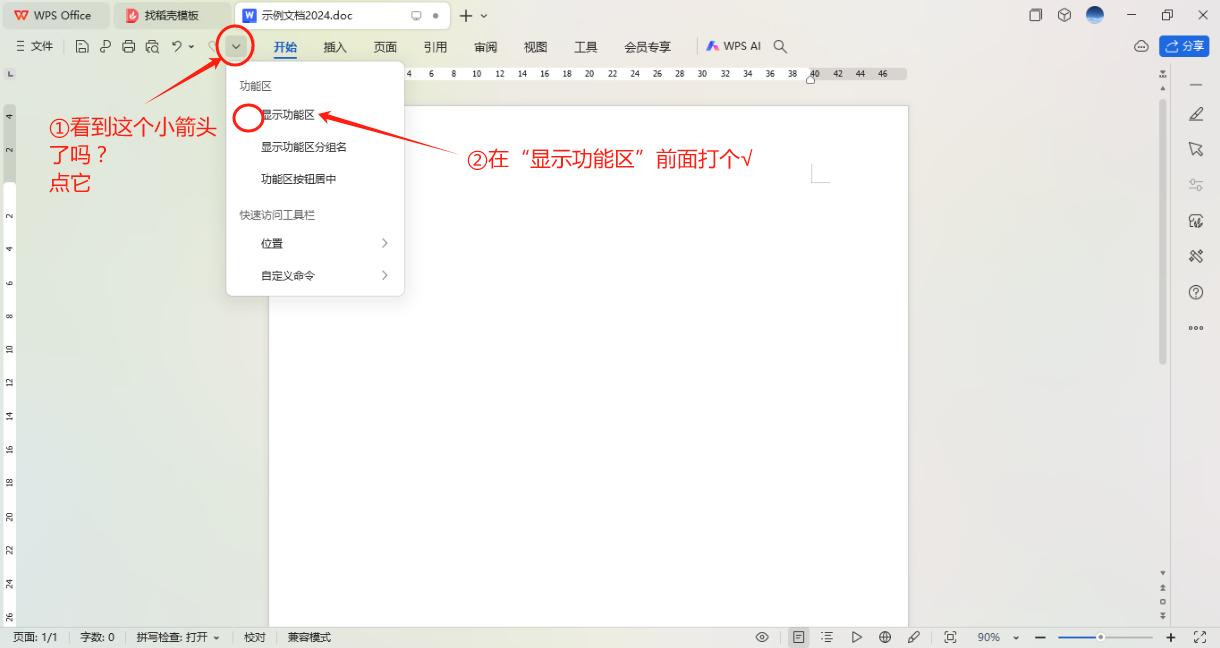Click the 分享 share button
The height and width of the screenshot is (648, 1220).
1185,46
